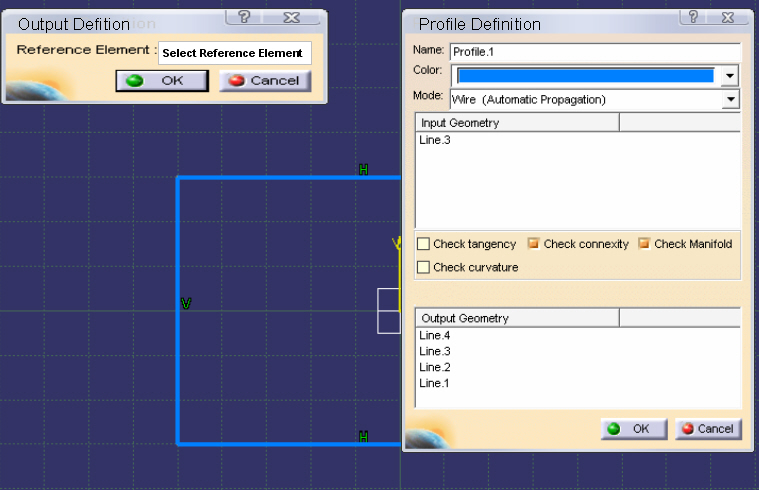
Task: Select Line.2 in Output Geometry list
Action: (435, 367)
